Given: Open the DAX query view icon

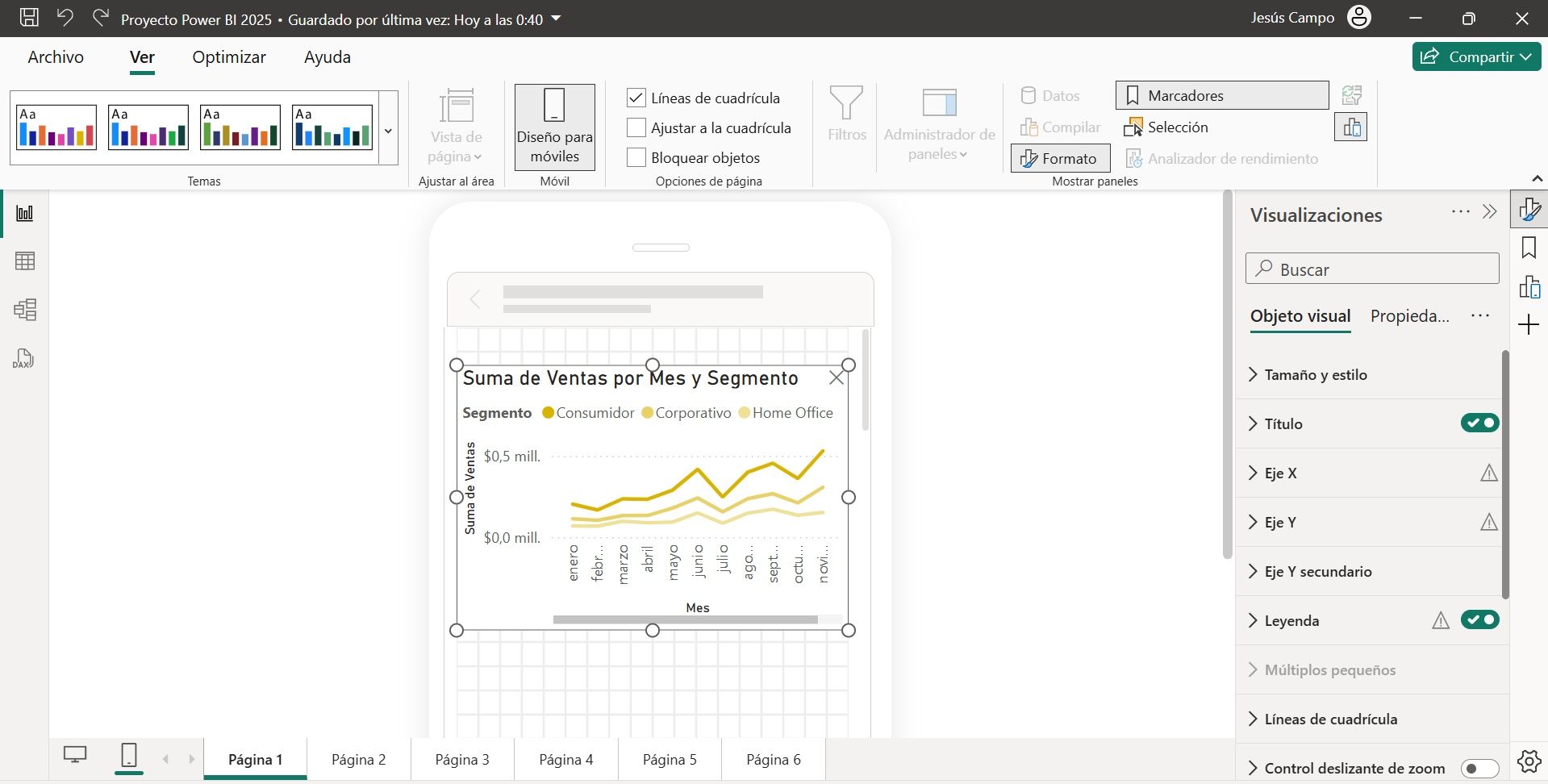Looking at the screenshot, I should 23,359.
